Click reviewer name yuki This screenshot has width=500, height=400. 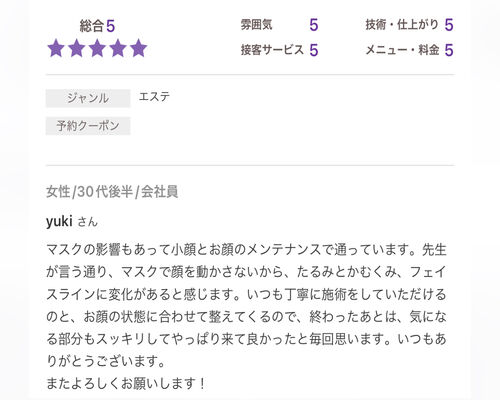[x=59, y=221]
